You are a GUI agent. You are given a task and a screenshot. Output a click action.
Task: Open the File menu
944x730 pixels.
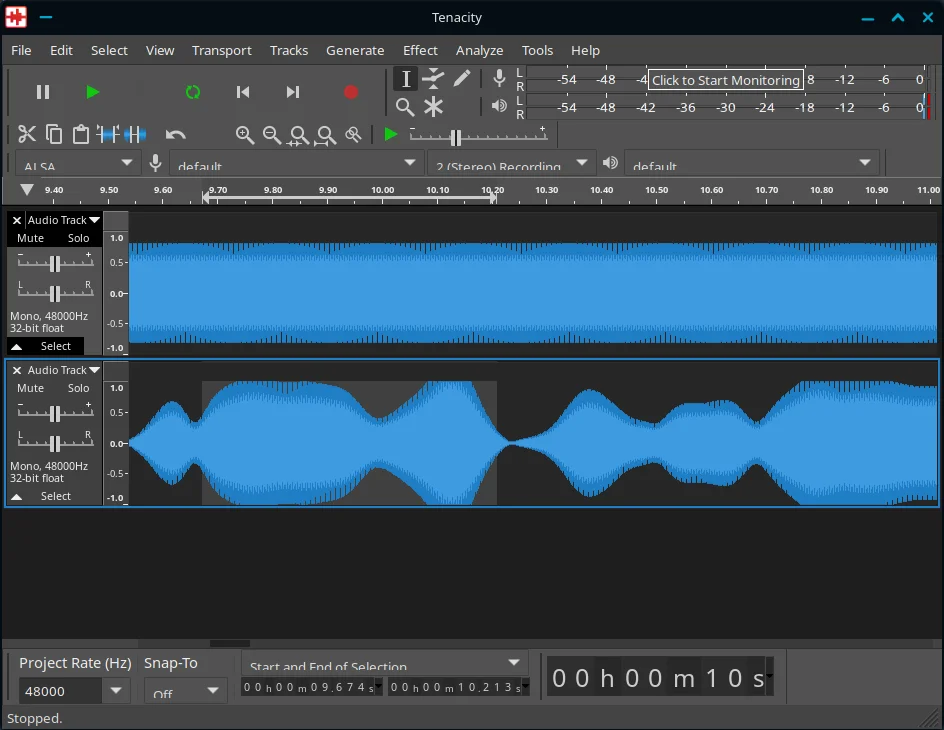tap(21, 51)
